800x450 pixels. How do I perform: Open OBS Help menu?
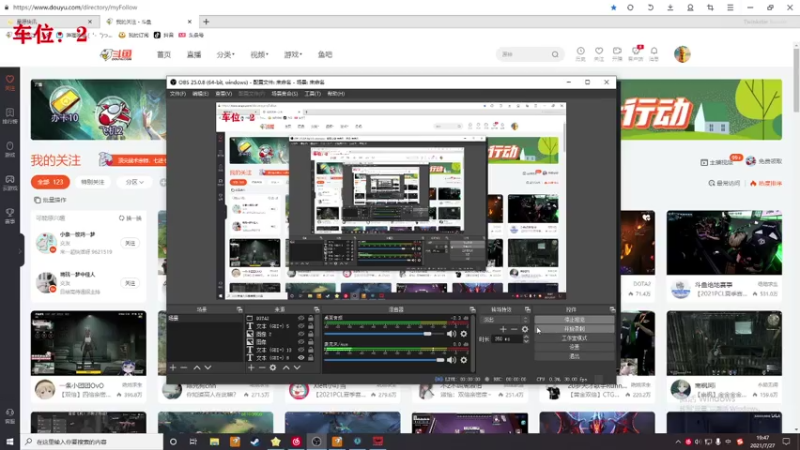[336, 94]
